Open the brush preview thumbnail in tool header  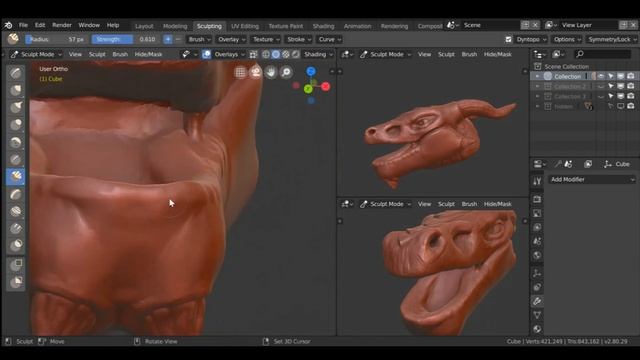[13, 39]
